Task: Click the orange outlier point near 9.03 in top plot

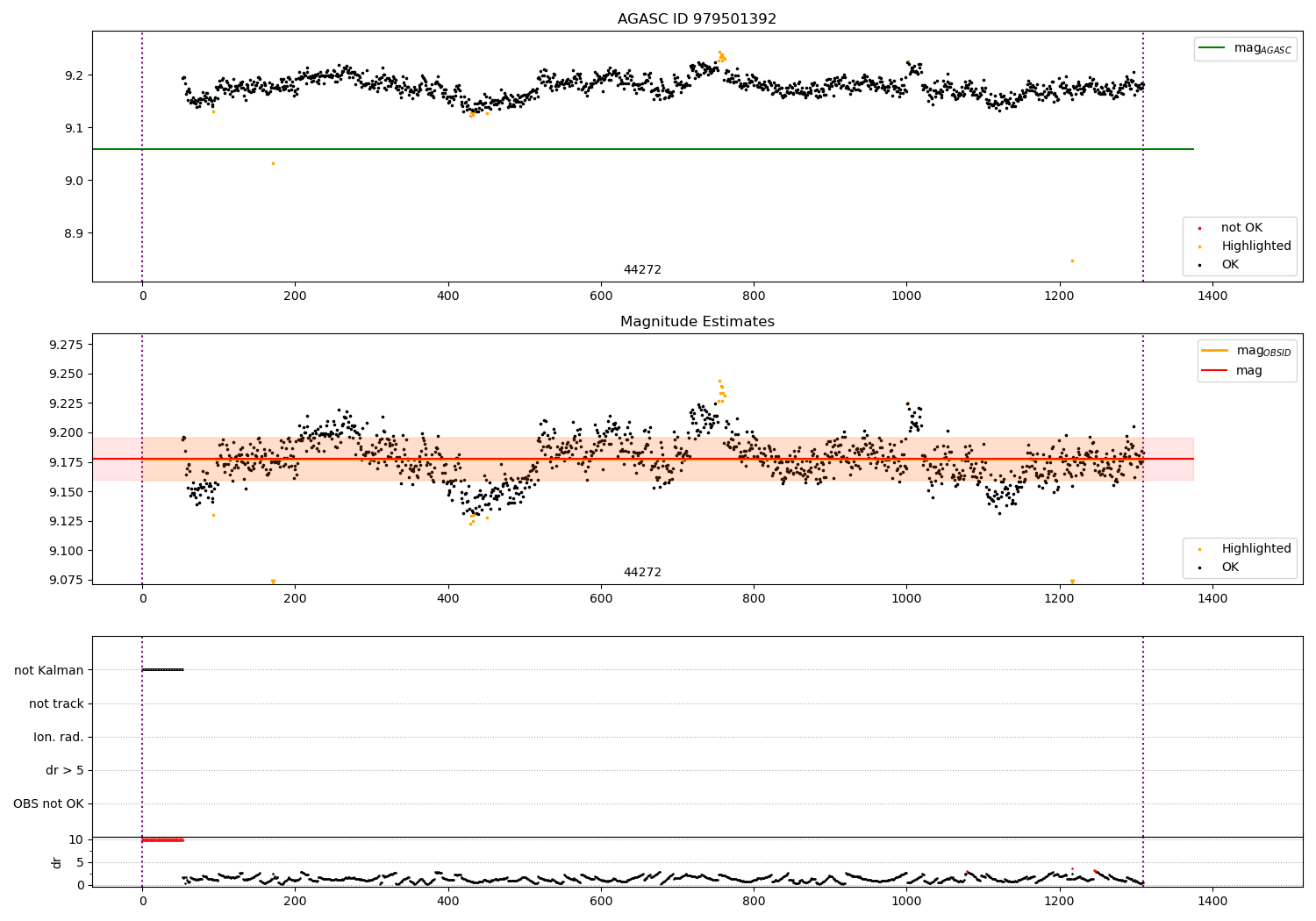Action: coord(273,163)
